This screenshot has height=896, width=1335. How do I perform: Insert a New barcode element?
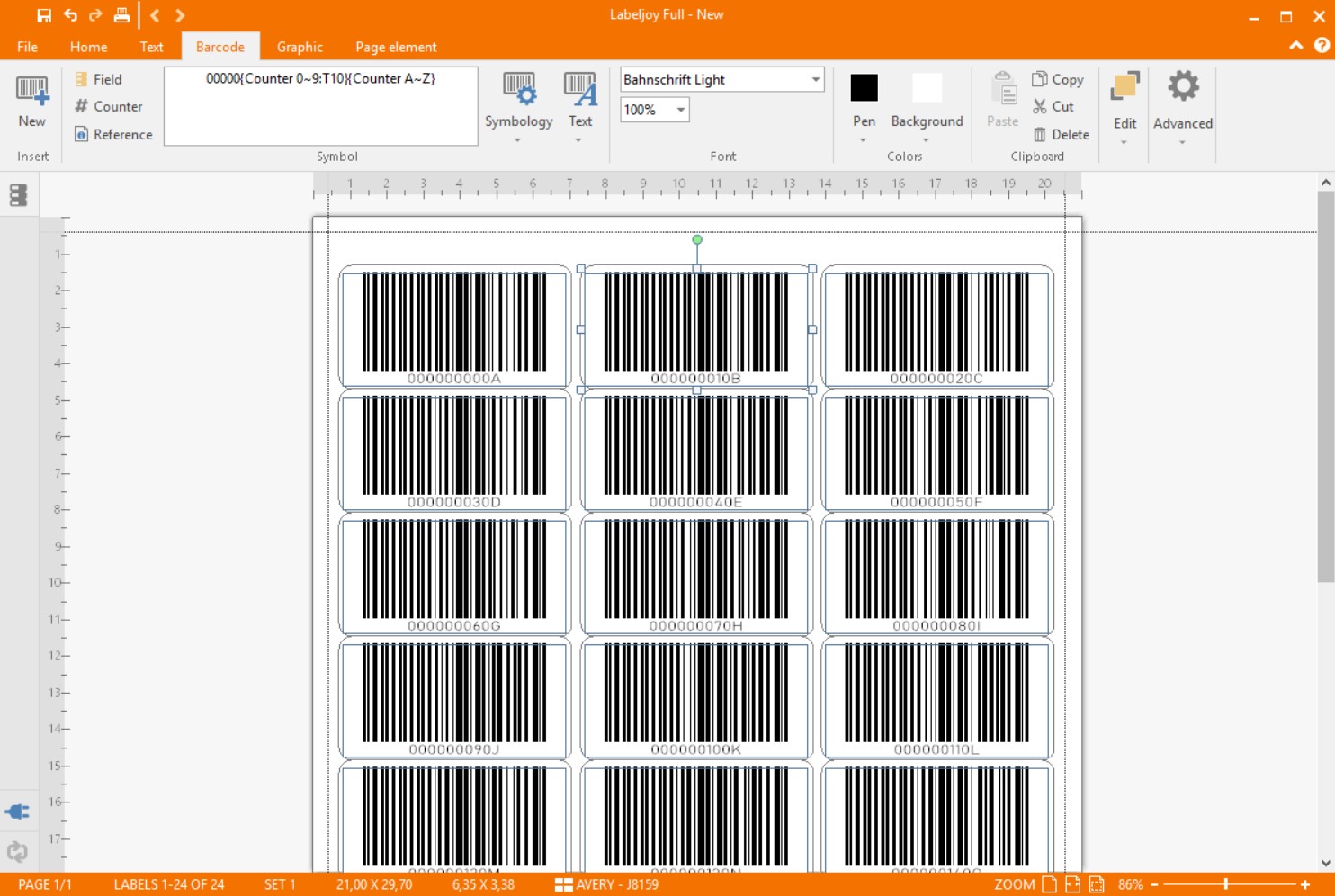tap(31, 103)
